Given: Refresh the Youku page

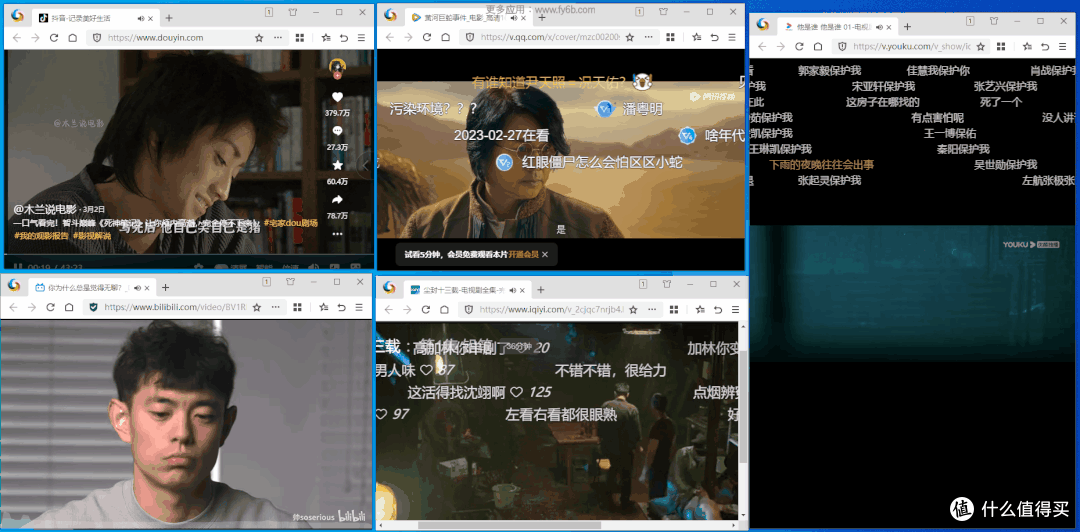Looking at the screenshot, I should click(799, 46).
